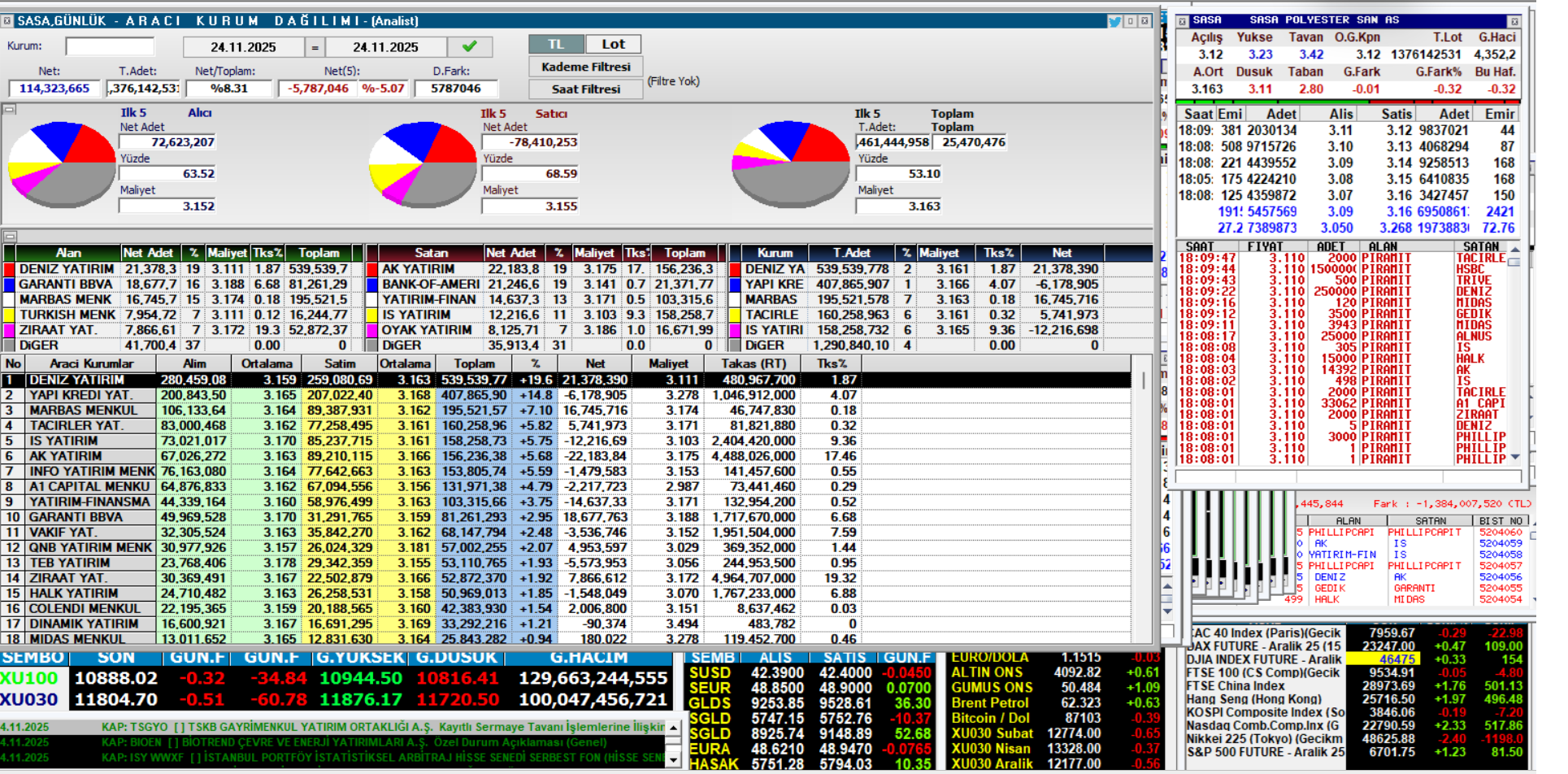This screenshot has height=774, width=1568.
Task: Click the blue square beside BANK-OF-AMERI seller
Action: tap(372, 285)
